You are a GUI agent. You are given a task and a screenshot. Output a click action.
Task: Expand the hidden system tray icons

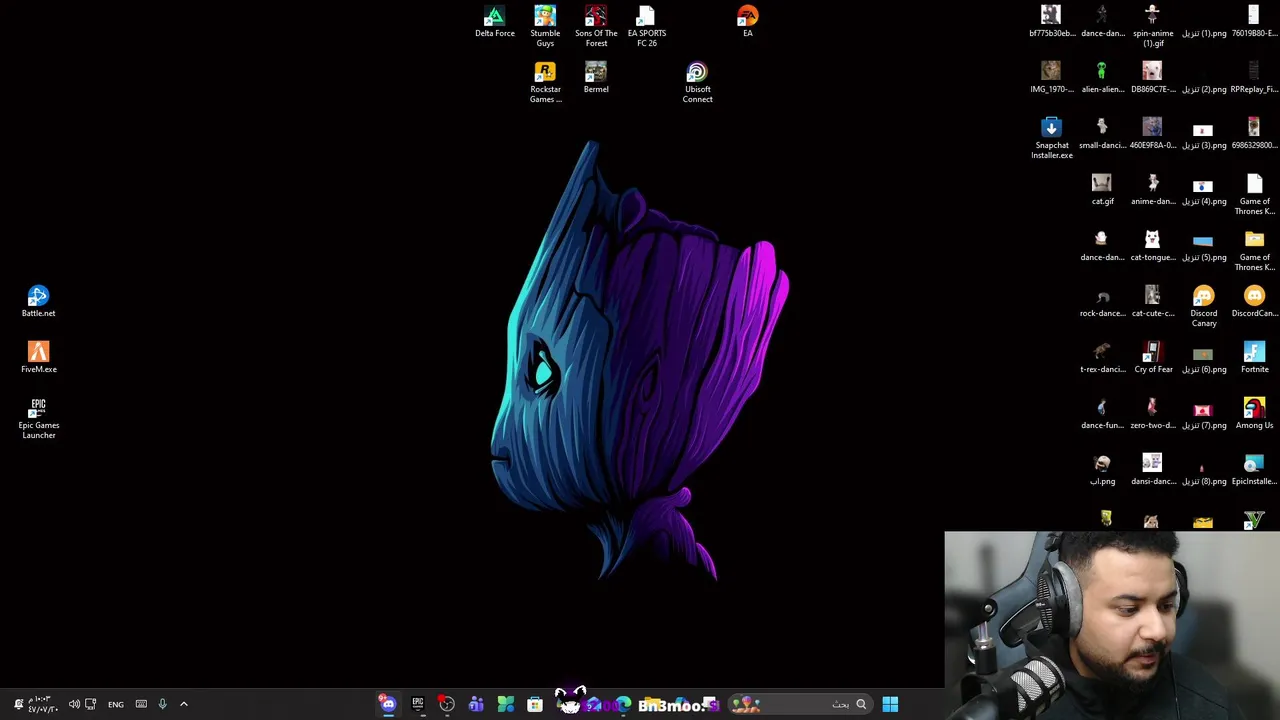[183, 704]
